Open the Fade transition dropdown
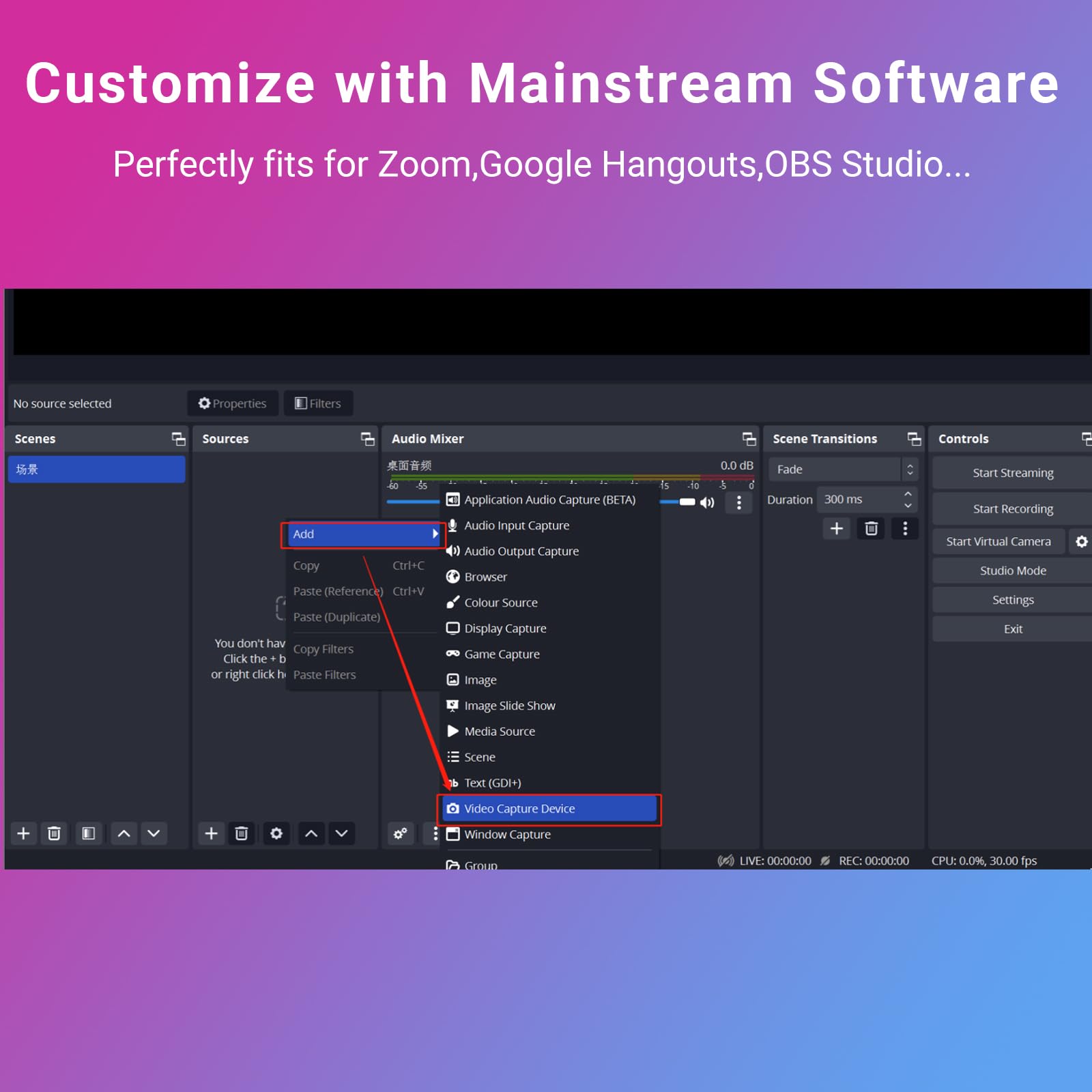 [842, 470]
